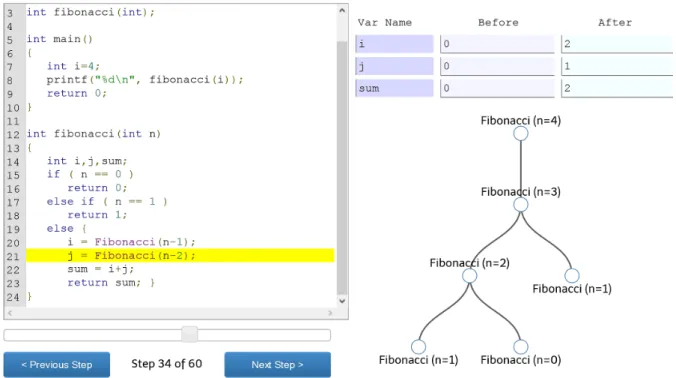Click the horizontal scrollbar left arrow
This screenshot has width=676, height=378.
click(x=10, y=313)
